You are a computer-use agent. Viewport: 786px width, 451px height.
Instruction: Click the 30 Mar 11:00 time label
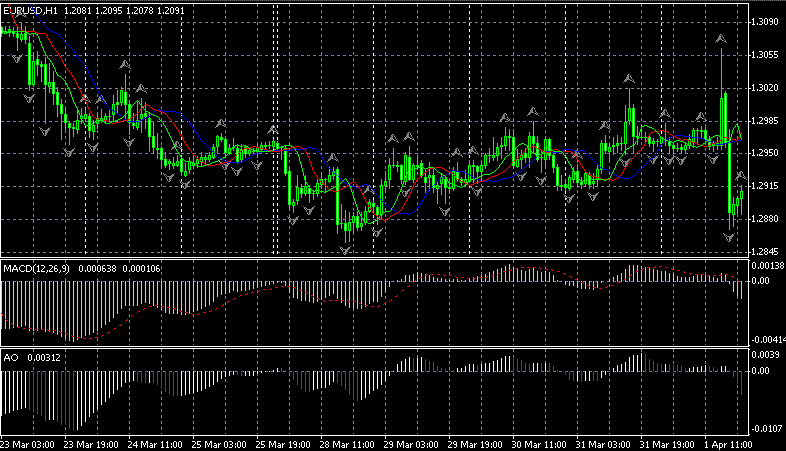coord(539,445)
